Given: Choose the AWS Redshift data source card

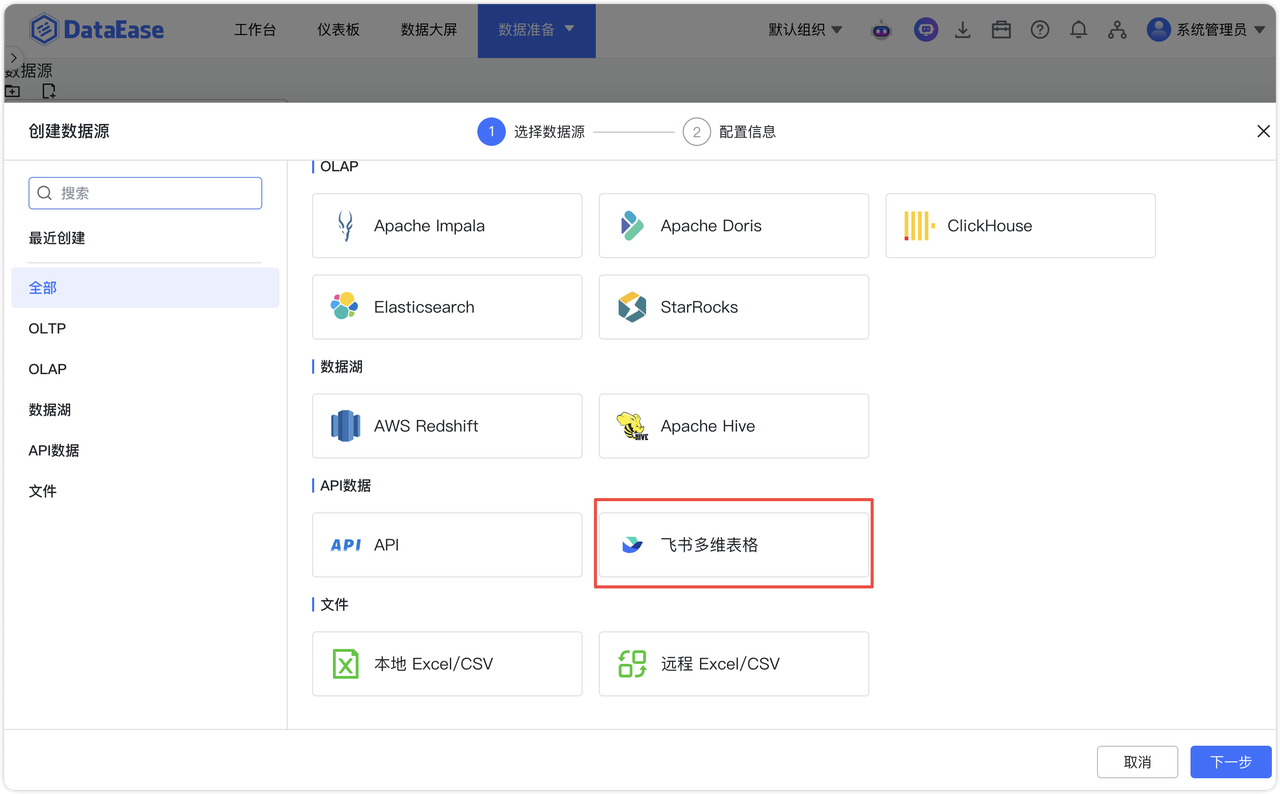Looking at the screenshot, I should pos(447,426).
